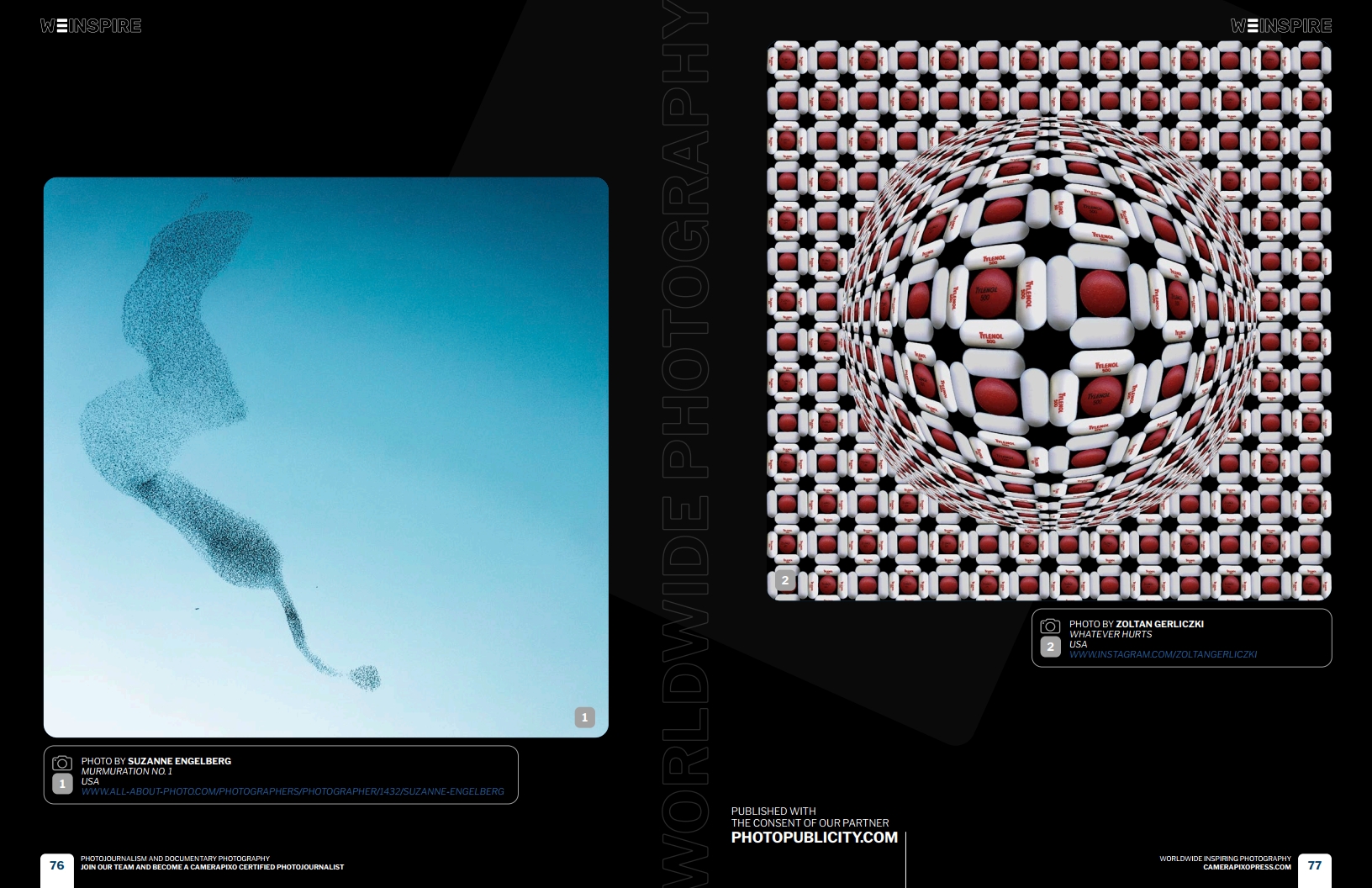Click the name Suzanne Engelberg
This screenshot has width=1372, height=888.
(179, 761)
